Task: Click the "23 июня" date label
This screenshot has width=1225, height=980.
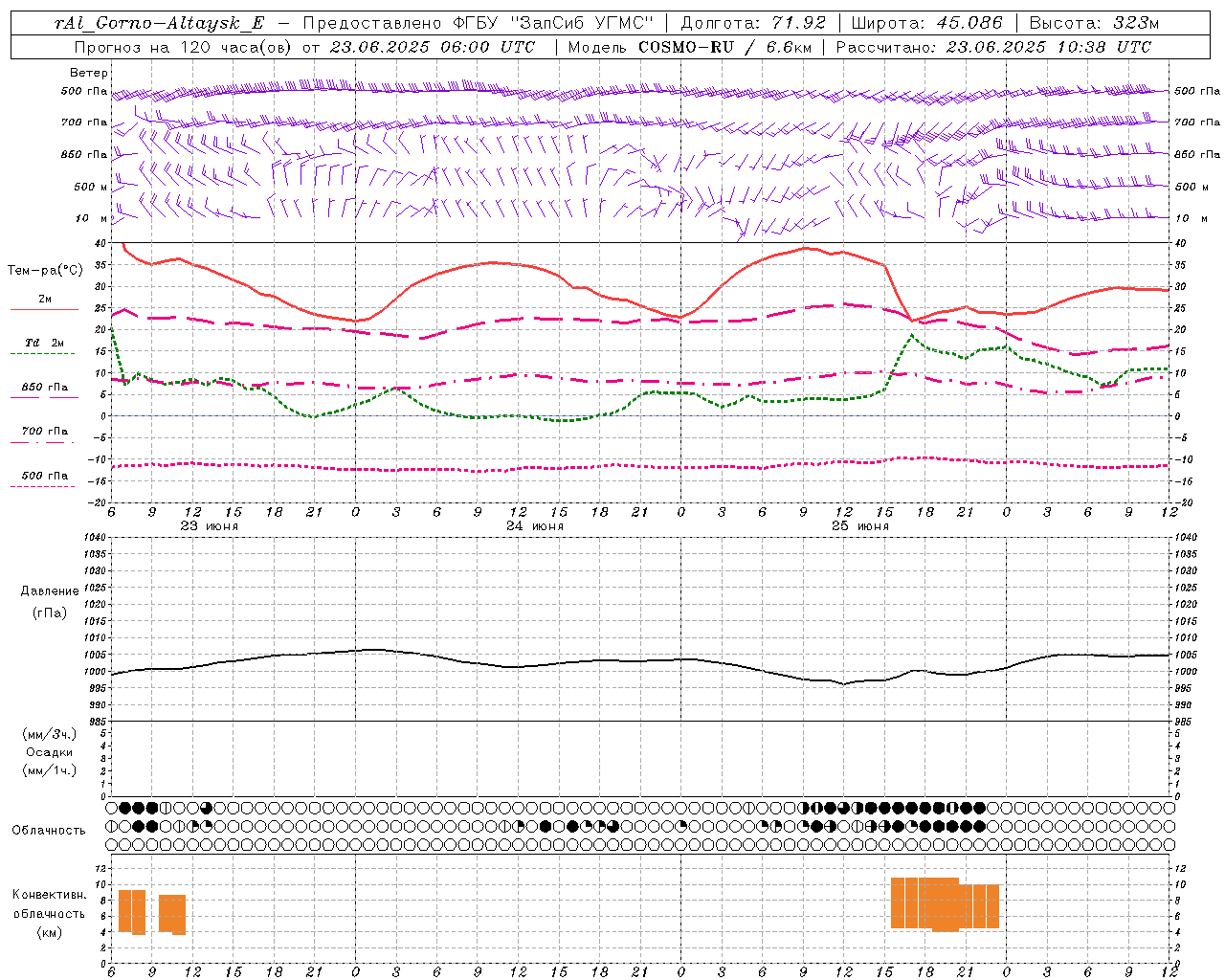Action: pos(210,526)
